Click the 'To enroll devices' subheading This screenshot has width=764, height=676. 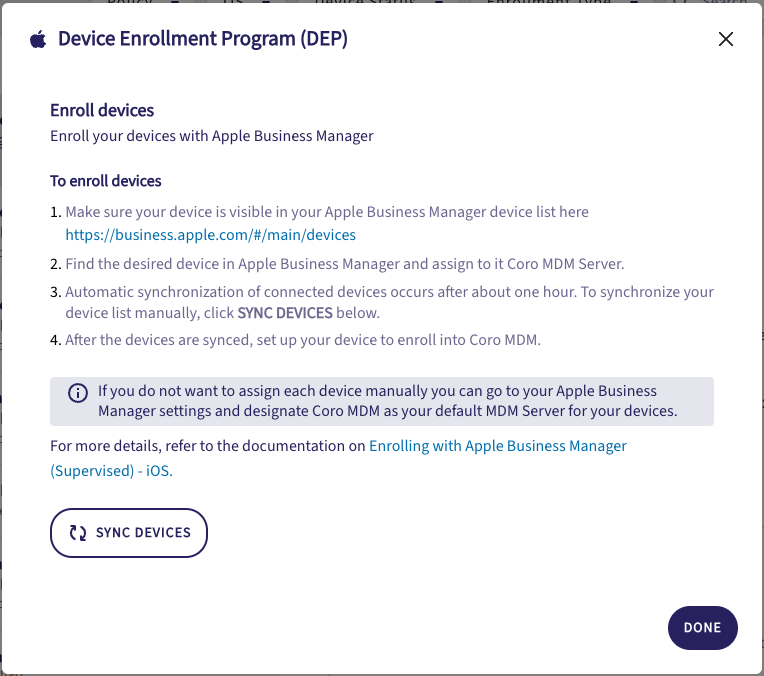coord(106,181)
